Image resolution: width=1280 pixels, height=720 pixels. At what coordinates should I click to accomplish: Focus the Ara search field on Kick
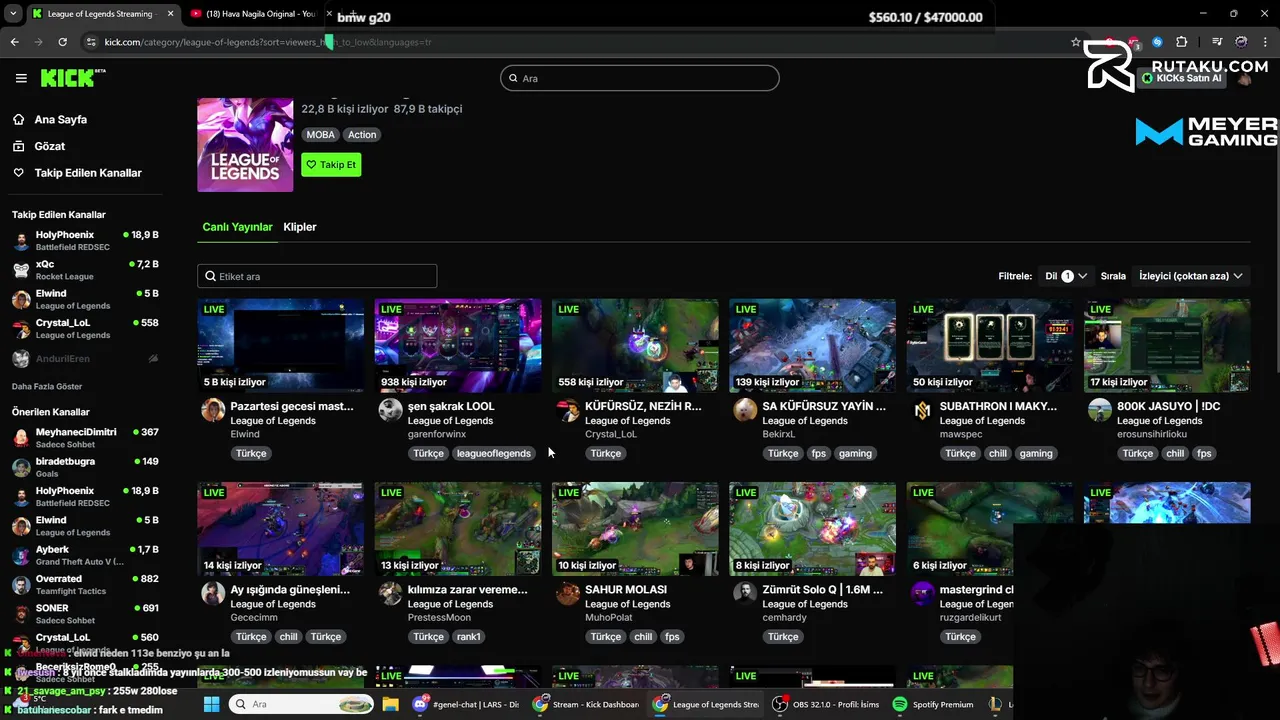[640, 78]
